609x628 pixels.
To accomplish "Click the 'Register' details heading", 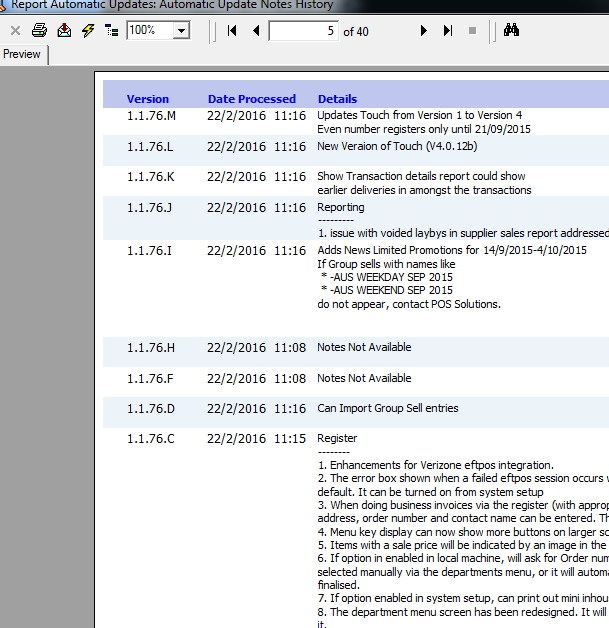I will (337, 438).
